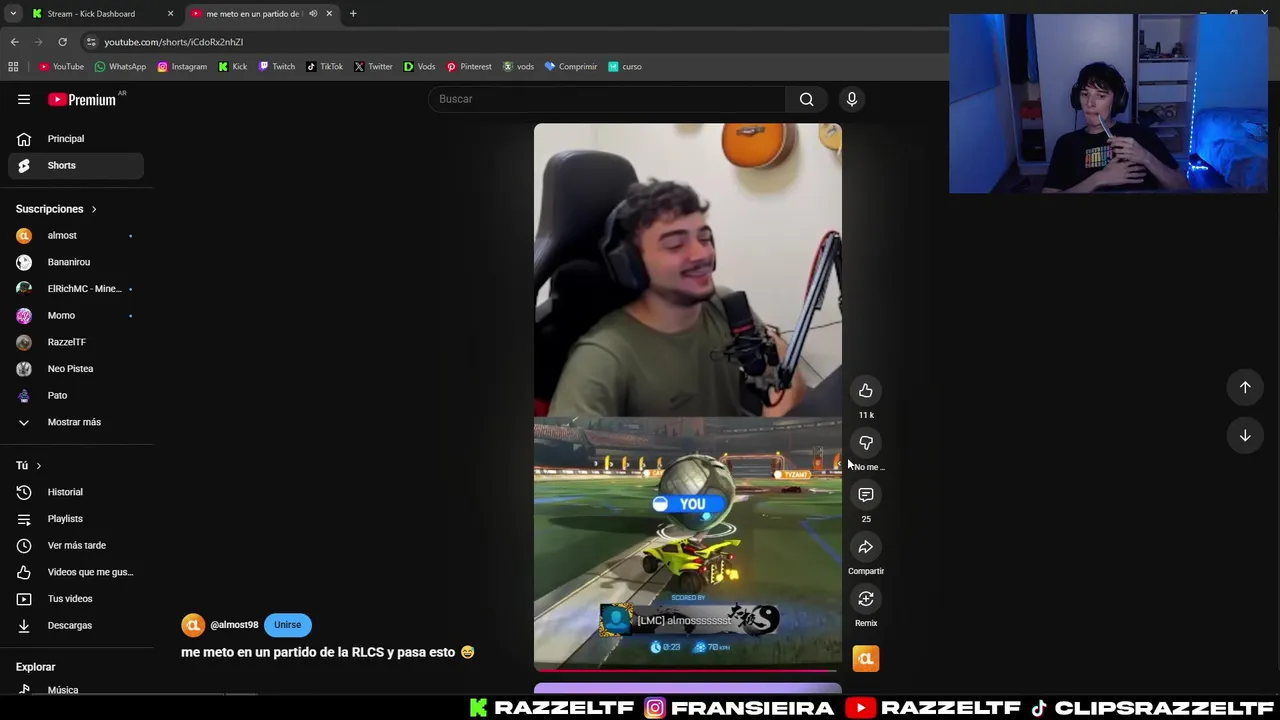Image resolution: width=1280 pixels, height=720 pixels.
Task: Expand Suscripciones section chevron
Action: pos(94,209)
